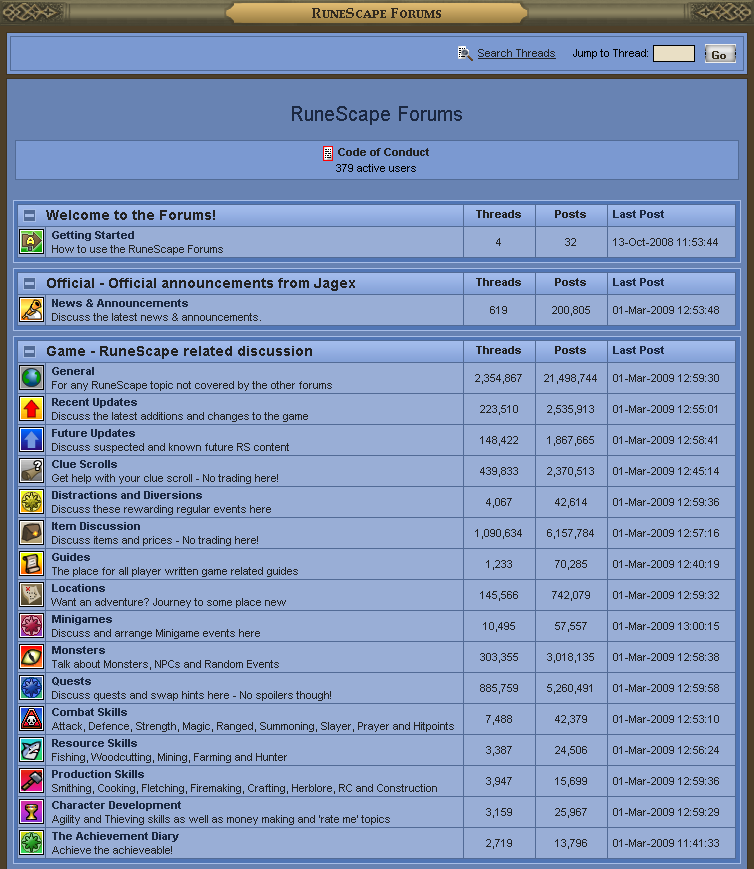Viewport: 754px width, 869px height.
Task: Click the Clue Scrolls icon
Action: (x=32, y=471)
